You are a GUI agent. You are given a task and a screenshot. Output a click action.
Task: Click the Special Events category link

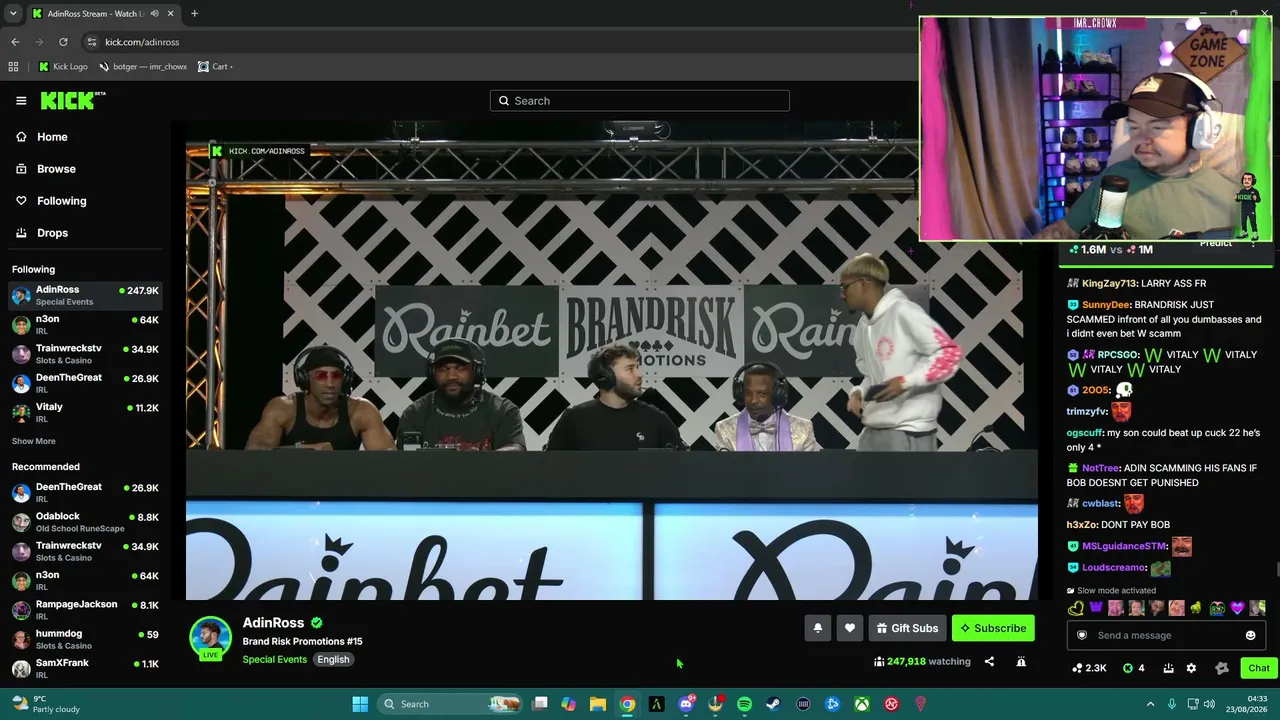[x=274, y=660]
